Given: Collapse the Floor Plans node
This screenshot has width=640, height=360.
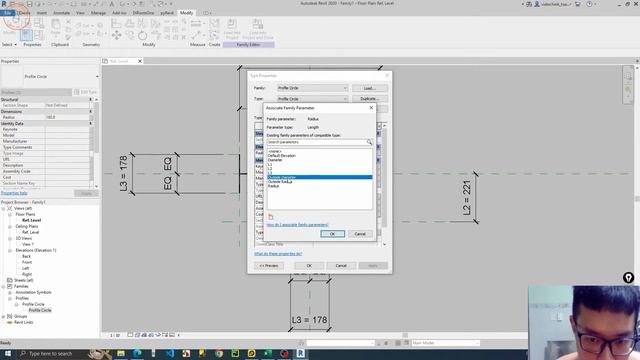Looking at the screenshot, I should click(x=10, y=214).
